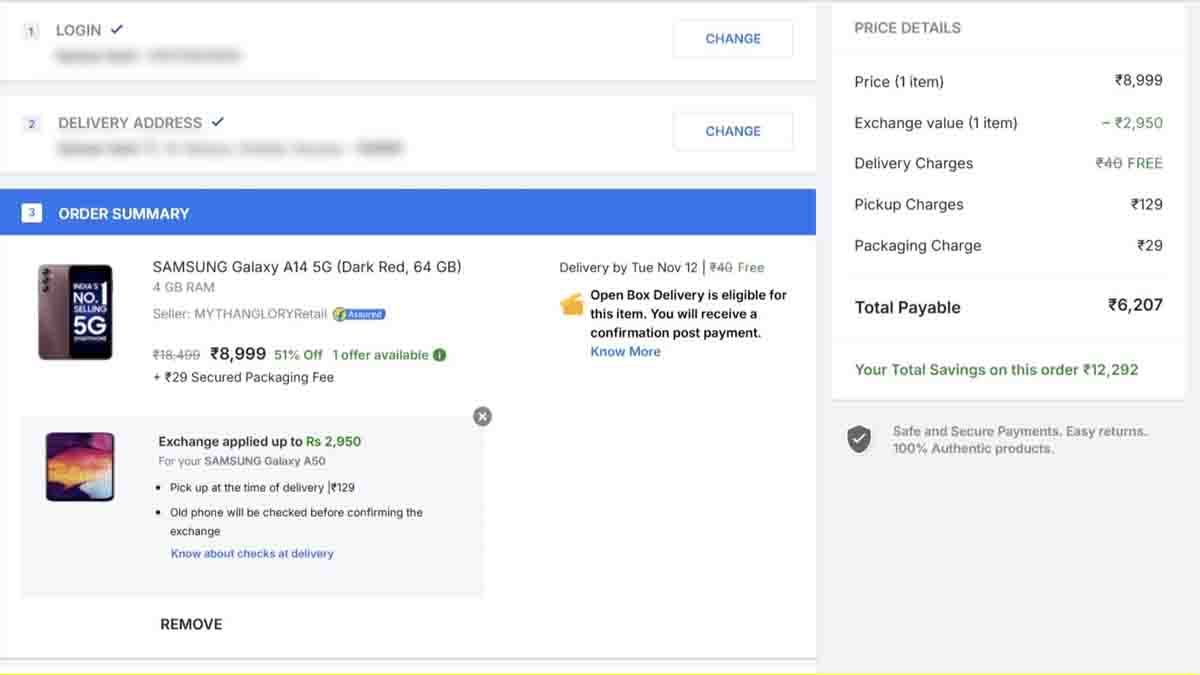The image size is (1200, 675).
Task: Open the Know More link for Open Box Delivery
Action: [x=625, y=352]
